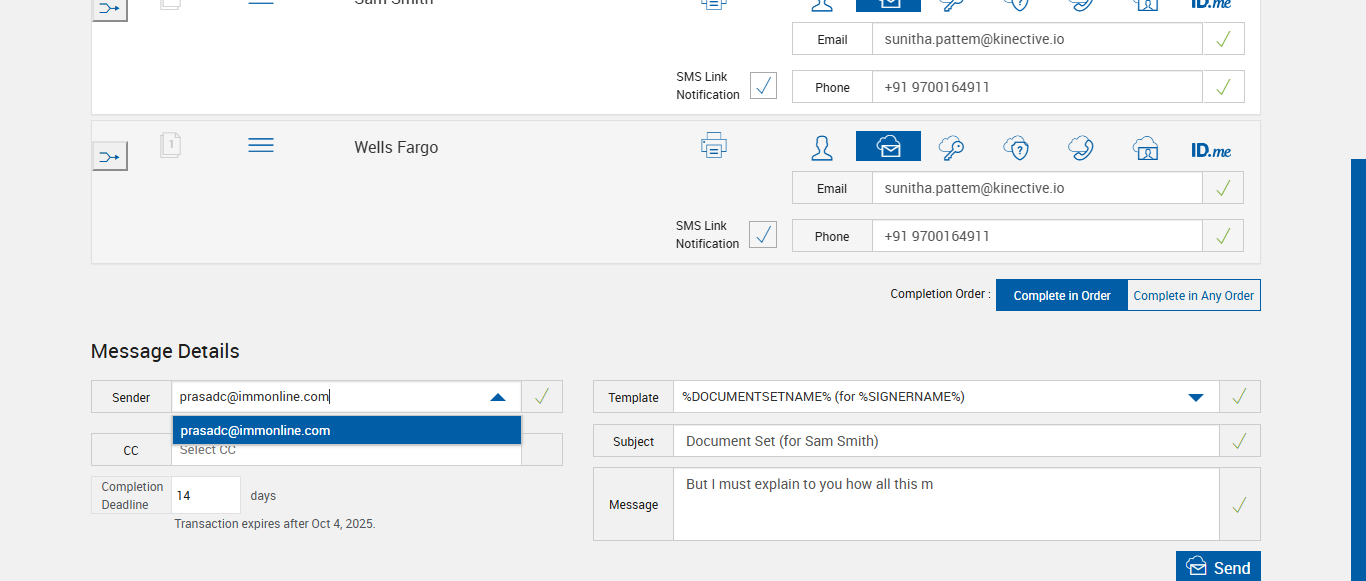Click inside the Message text area

[x=946, y=504]
